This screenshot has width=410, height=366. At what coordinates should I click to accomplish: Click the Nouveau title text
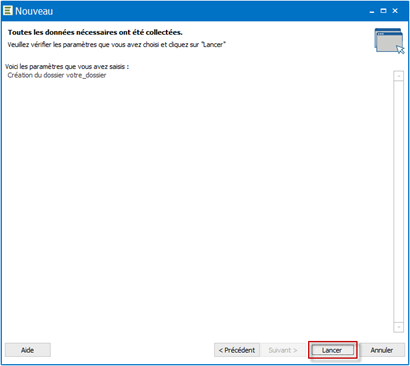click(x=34, y=11)
